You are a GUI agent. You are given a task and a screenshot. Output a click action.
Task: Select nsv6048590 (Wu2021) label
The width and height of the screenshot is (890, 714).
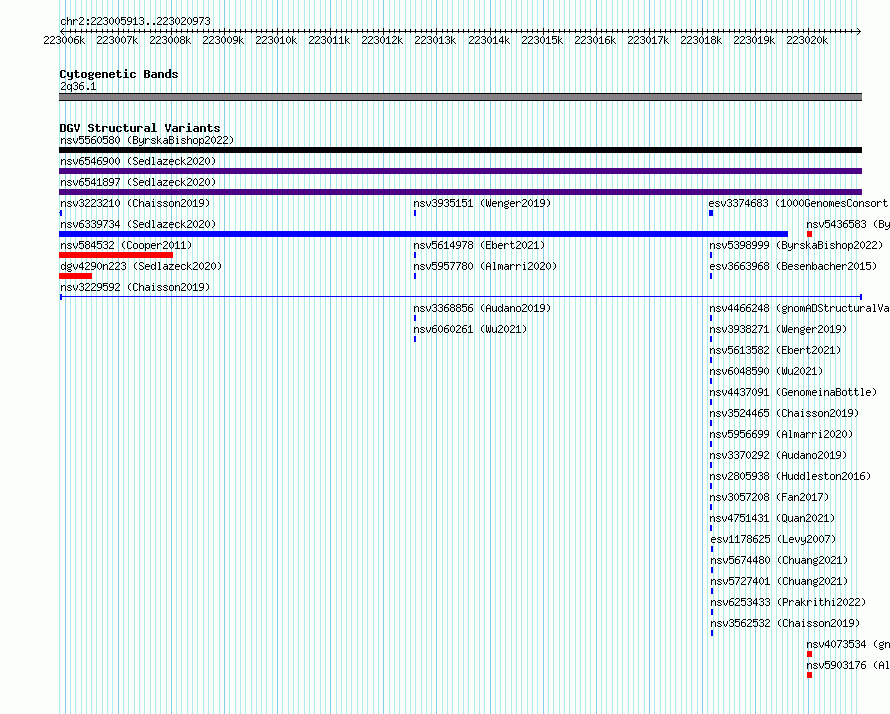[766, 371]
